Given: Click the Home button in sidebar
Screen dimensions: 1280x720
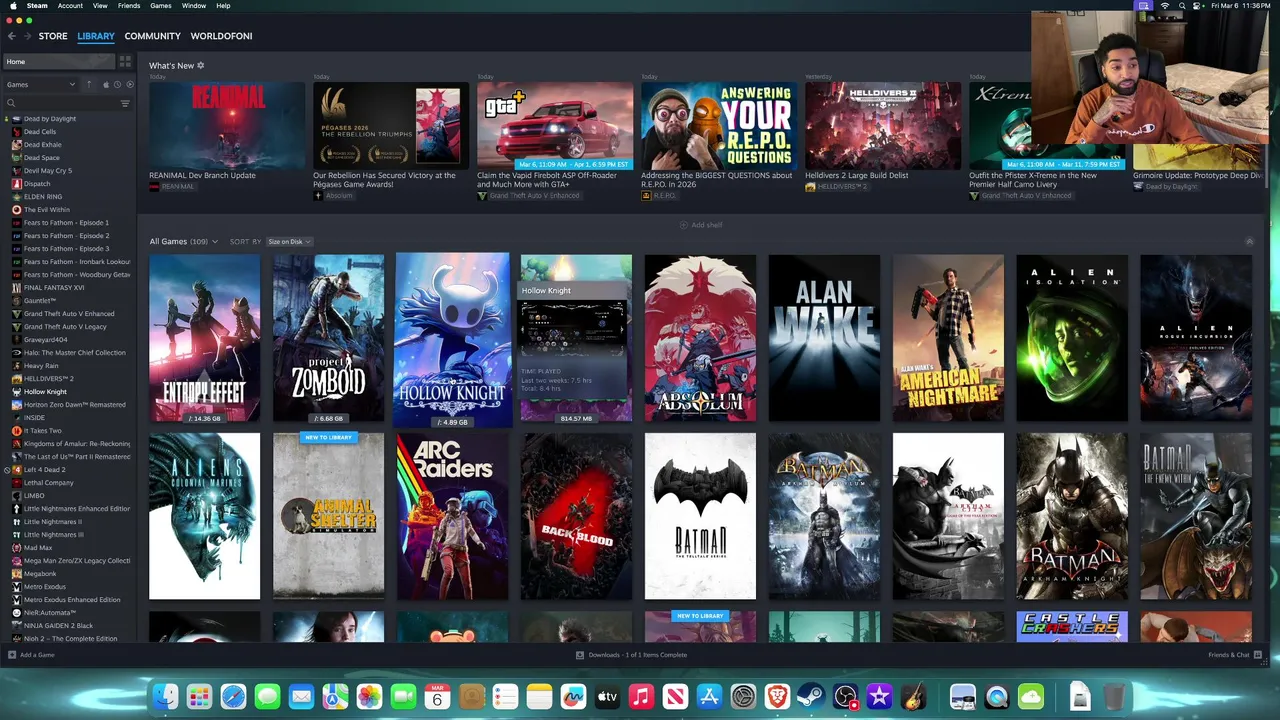Looking at the screenshot, I should point(59,62).
